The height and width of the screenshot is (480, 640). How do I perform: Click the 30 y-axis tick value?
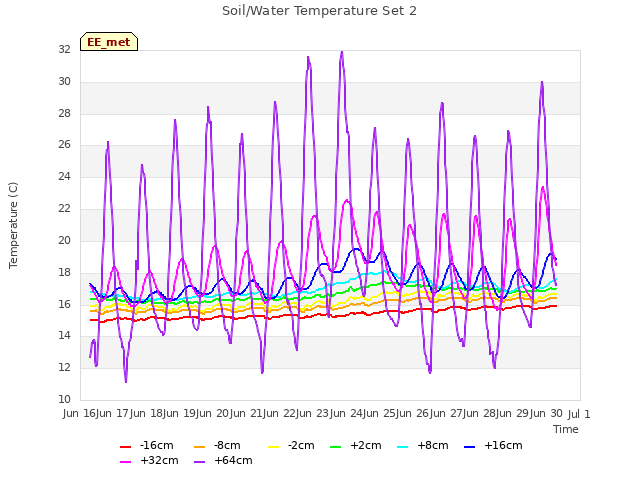[x=64, y=81]
